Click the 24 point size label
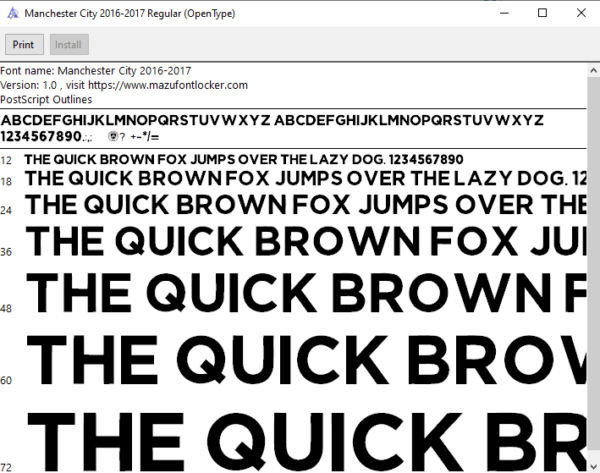 [x=6, y=210]
